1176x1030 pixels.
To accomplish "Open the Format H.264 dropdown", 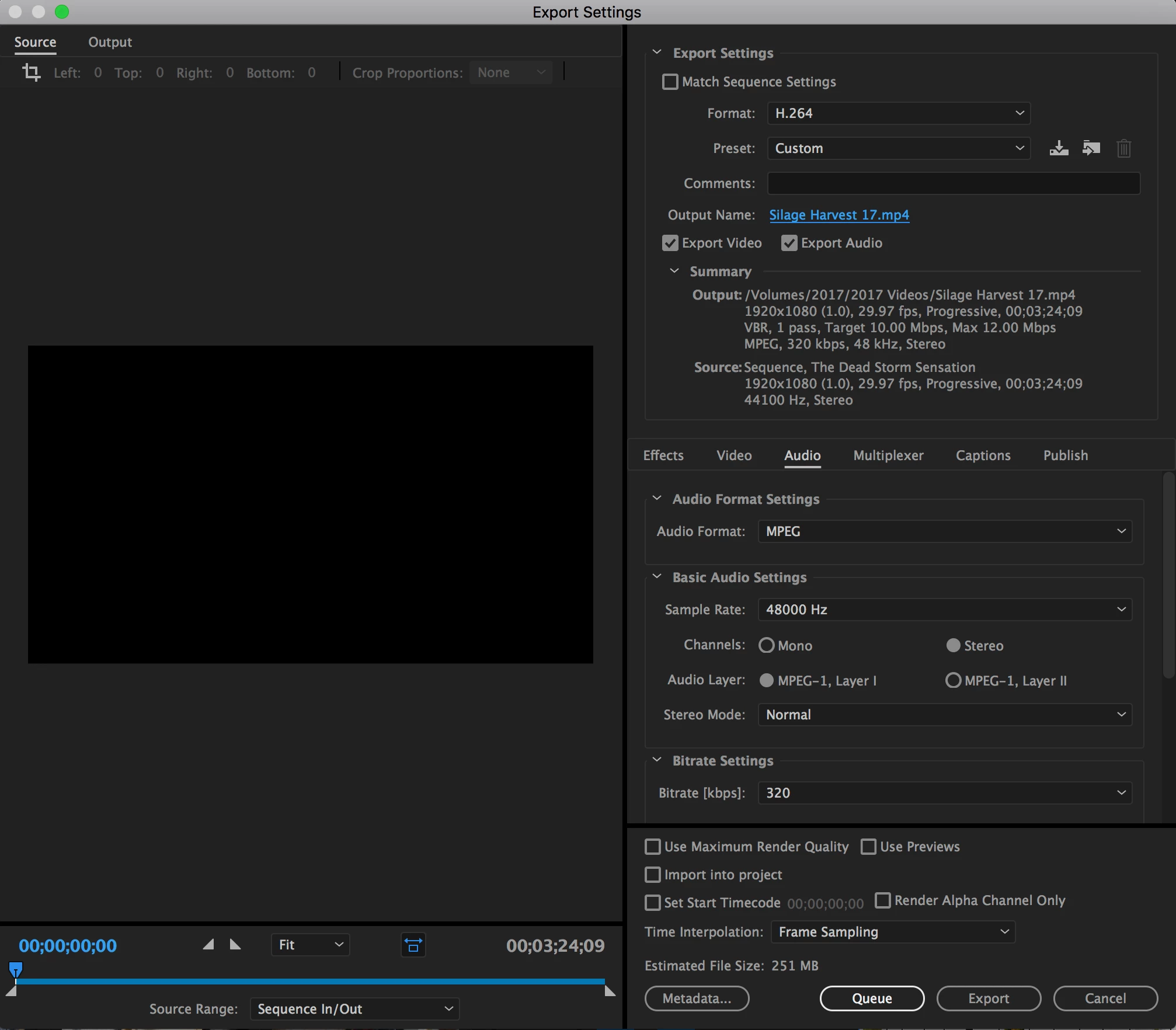I will pos(898,113).
